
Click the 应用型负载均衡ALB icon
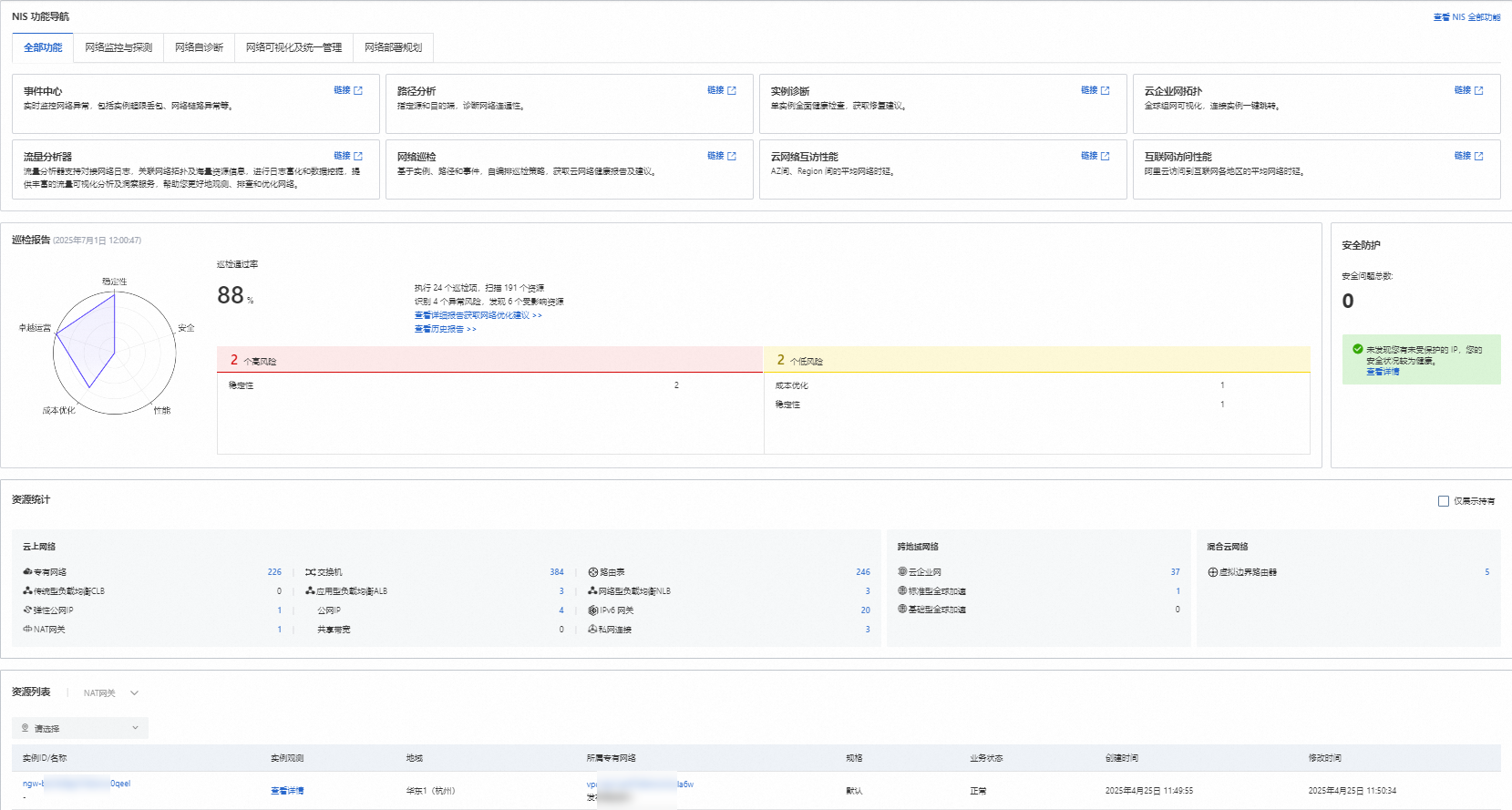[311, 591]
